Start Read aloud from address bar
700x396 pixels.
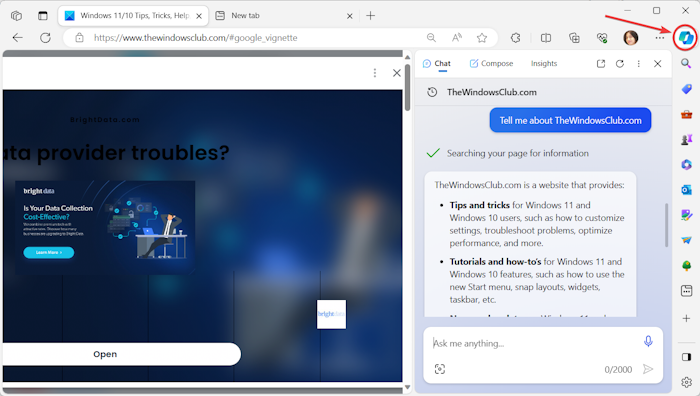coord(457,38)
